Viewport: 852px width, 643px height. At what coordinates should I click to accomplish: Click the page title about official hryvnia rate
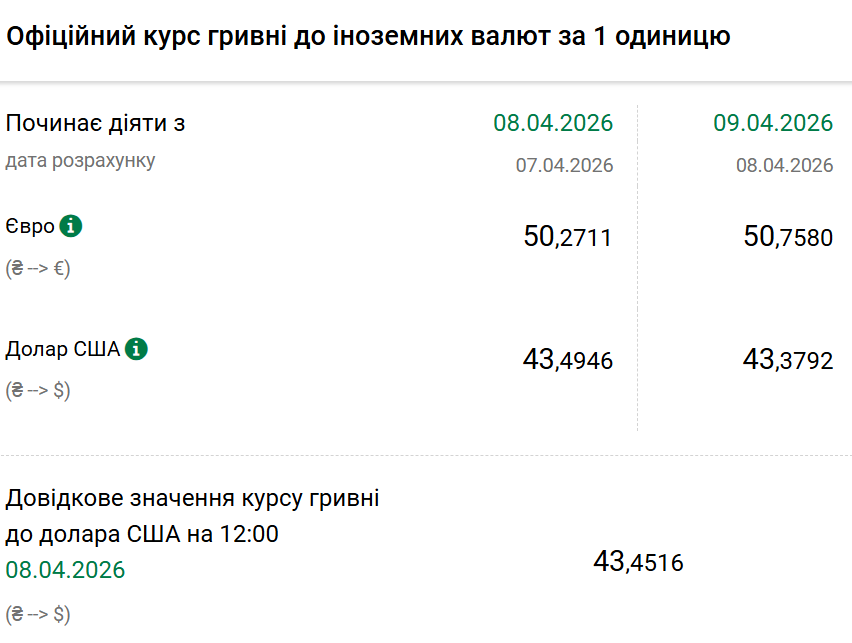tap(368, 37)
